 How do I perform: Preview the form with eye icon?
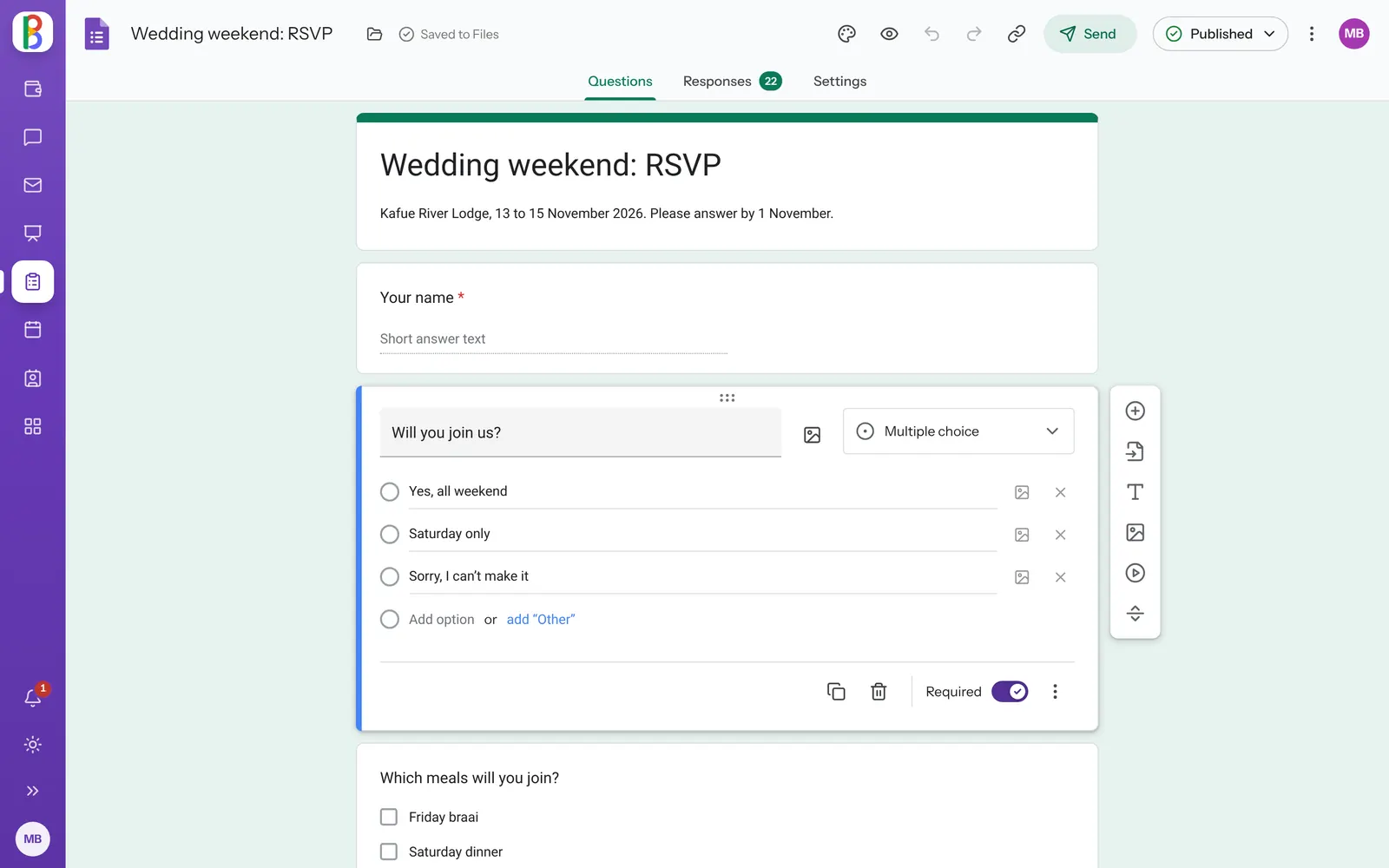click(x=889, y=34)
